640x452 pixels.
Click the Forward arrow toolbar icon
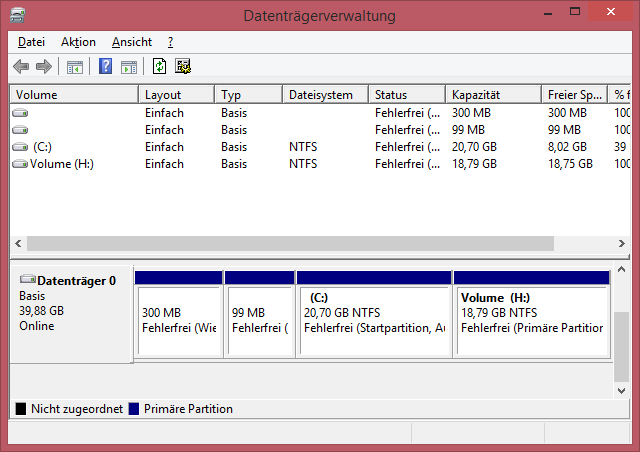tap(44, 66)
